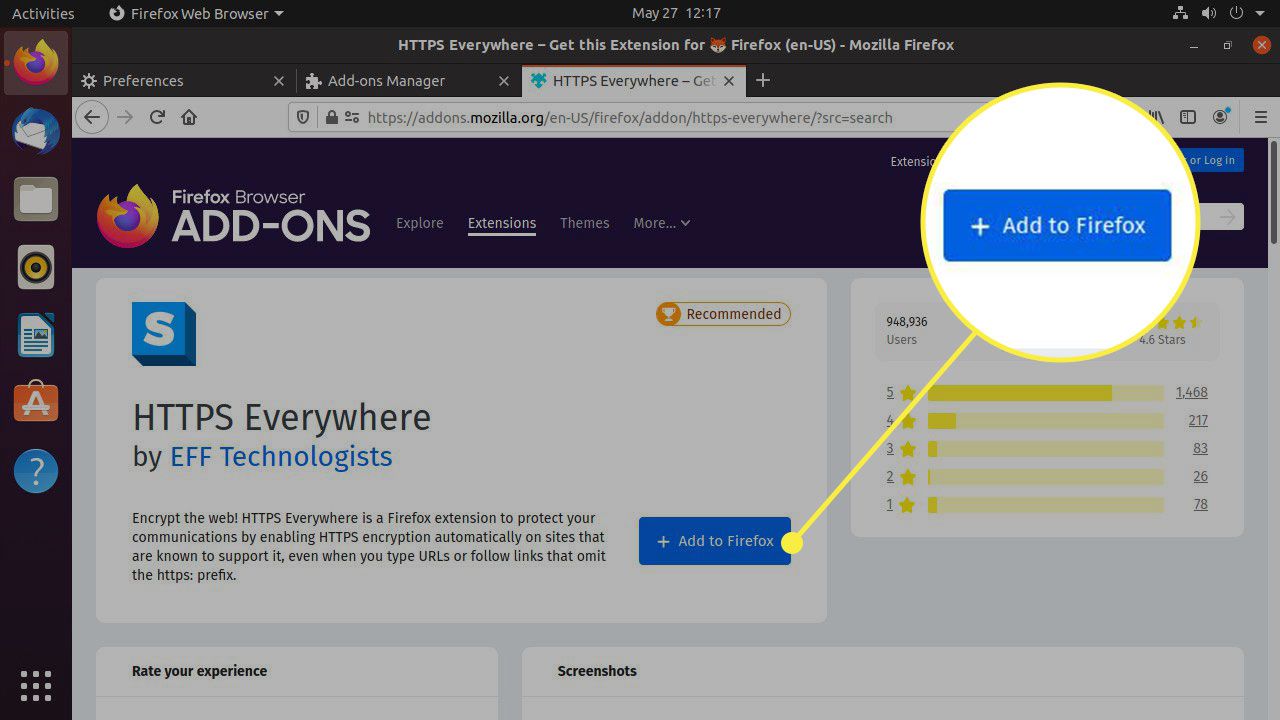The width and height of the screenshot is (1280, 720).
Task: Launch Thunderbird mail from the dock
Action: pos(36,131)
